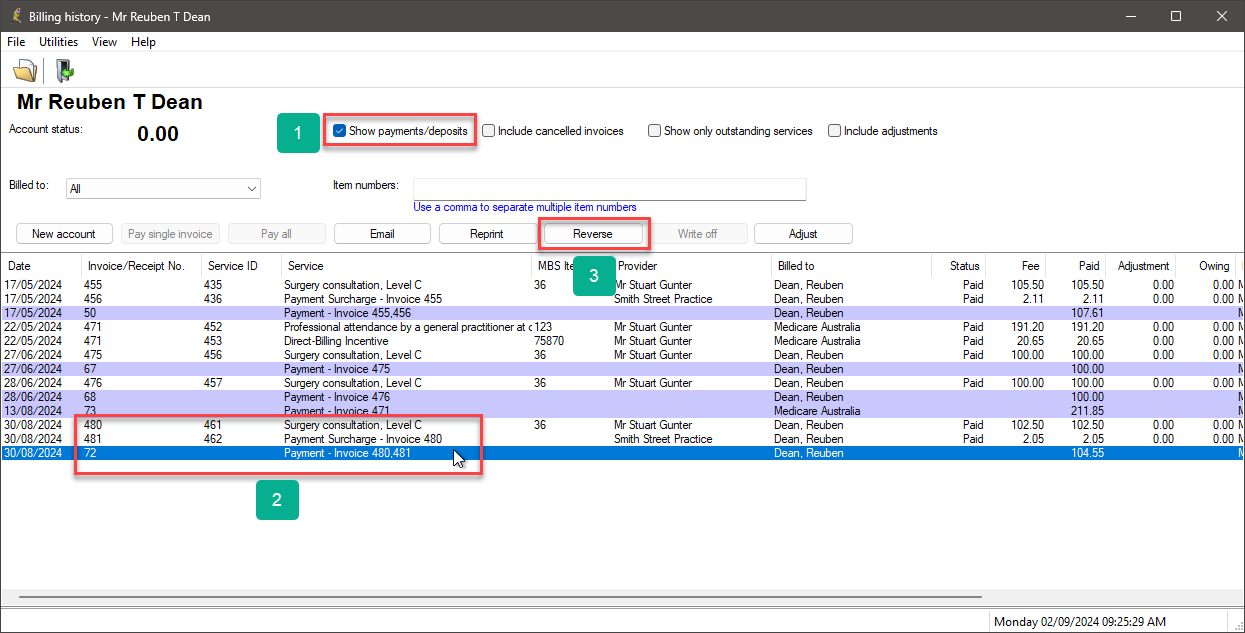The width and height of the screenshot is (1245, 633).
Task: Click the Item numbers input field
Action: [609, 189]
